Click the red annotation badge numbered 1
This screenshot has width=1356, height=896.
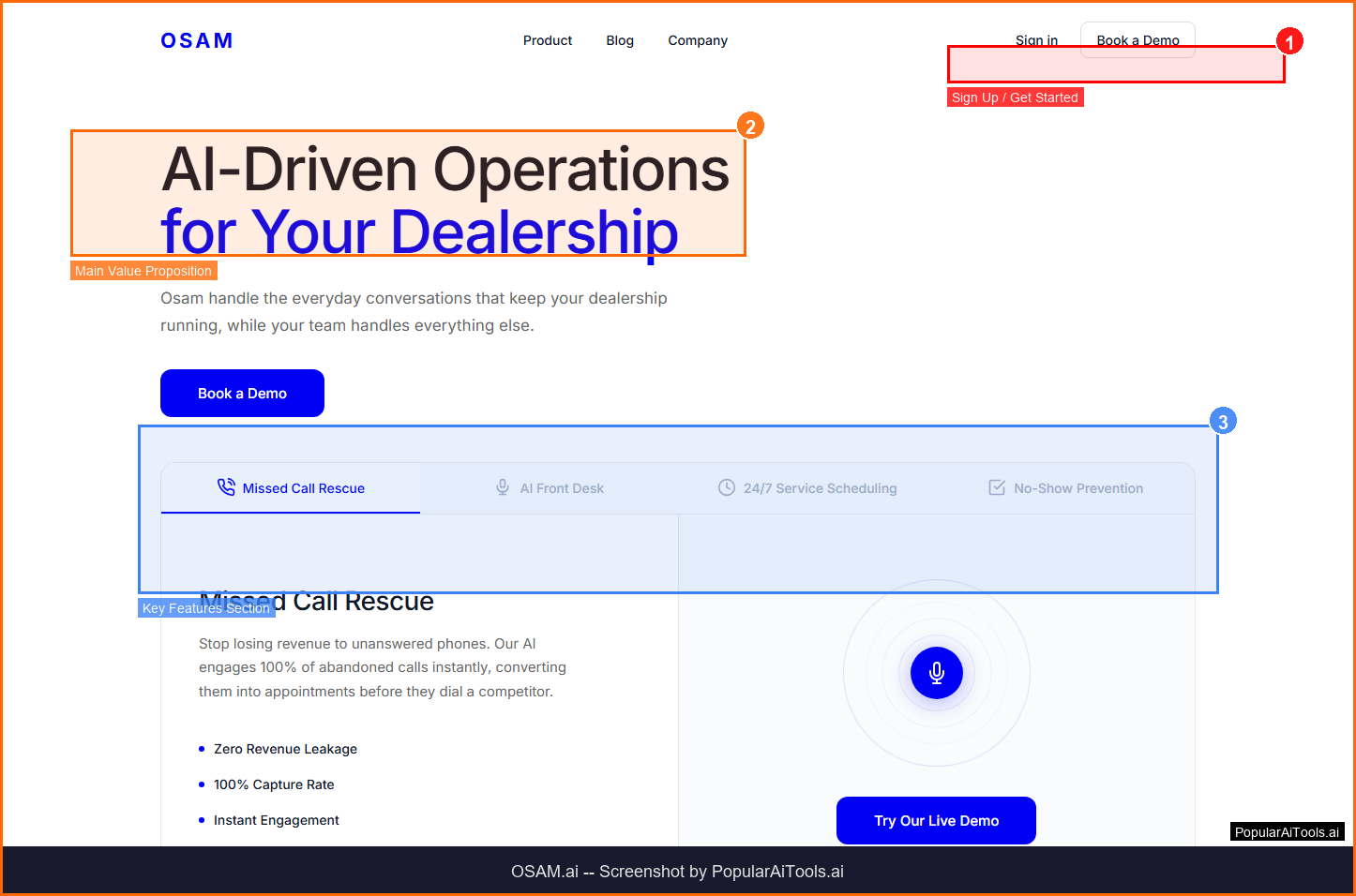click(1289, 42)
